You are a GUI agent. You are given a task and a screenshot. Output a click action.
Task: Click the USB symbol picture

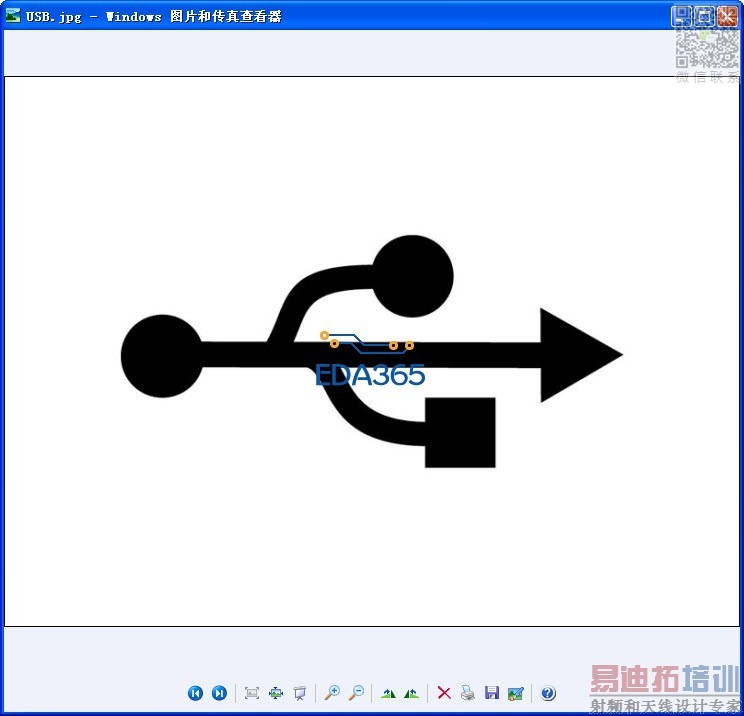[372, 352]
